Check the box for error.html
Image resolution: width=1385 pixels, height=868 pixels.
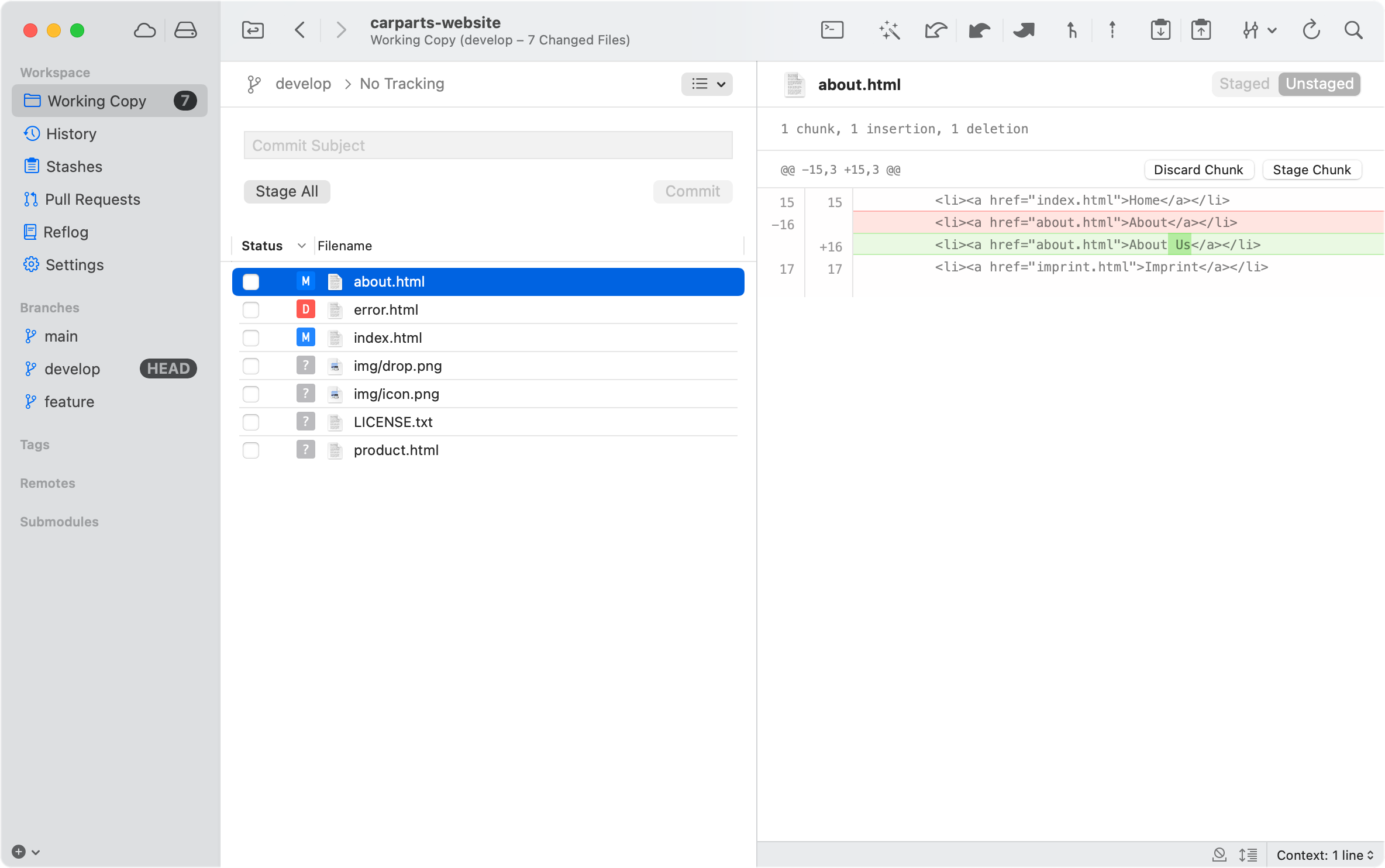pyautogui.click(x=251, y=310)
